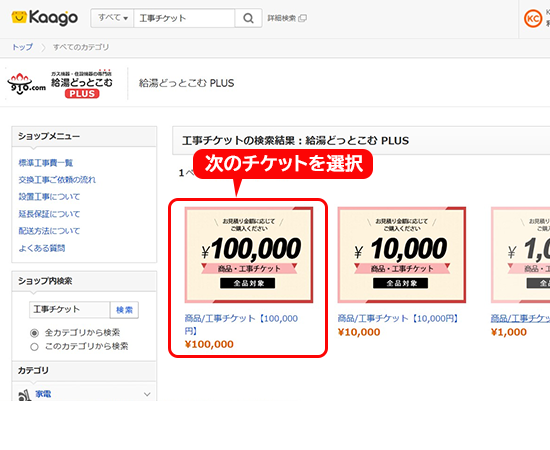Open 延長保証について menu item

tap(49, 214)
